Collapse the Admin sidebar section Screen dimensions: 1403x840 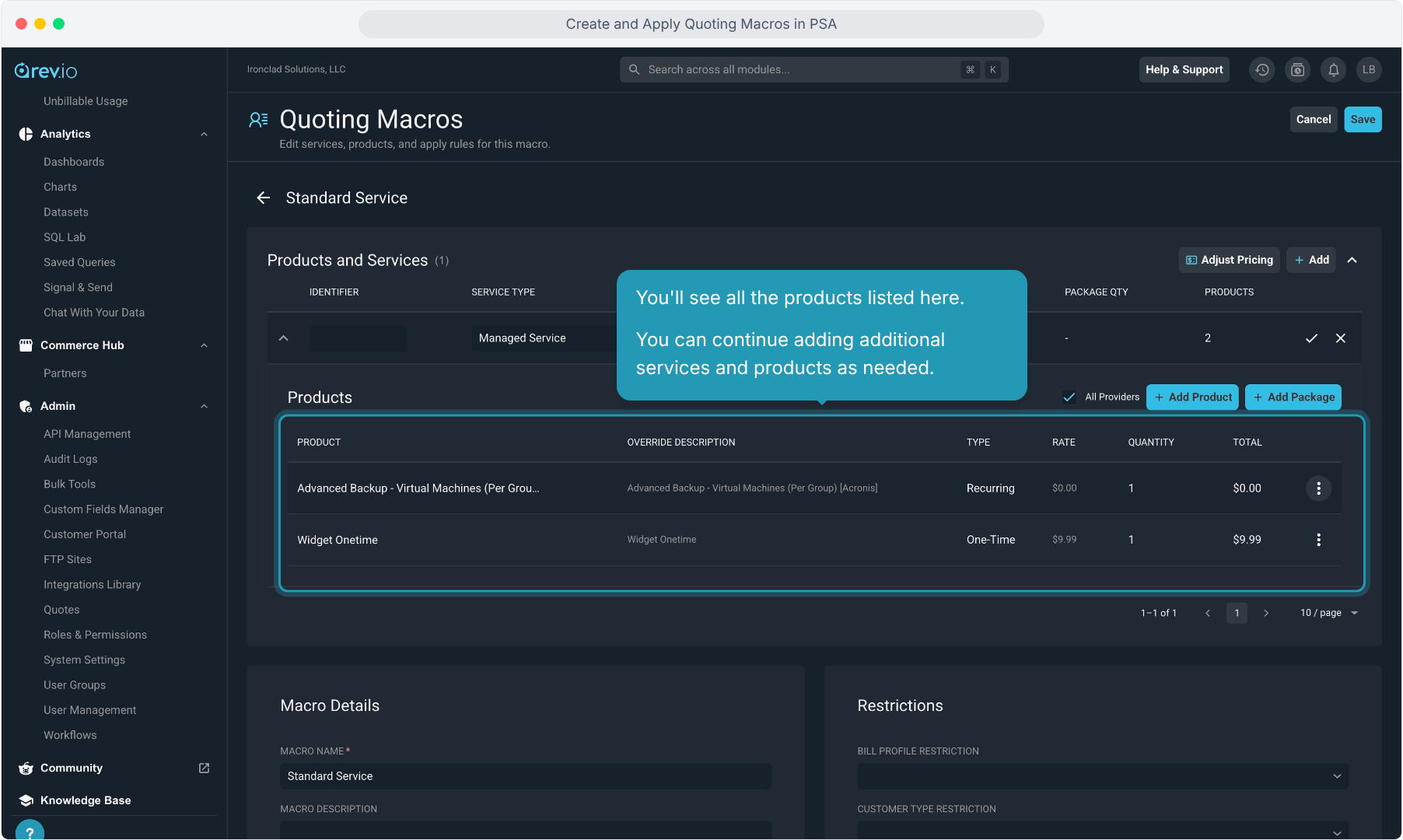tap(204, 406)
